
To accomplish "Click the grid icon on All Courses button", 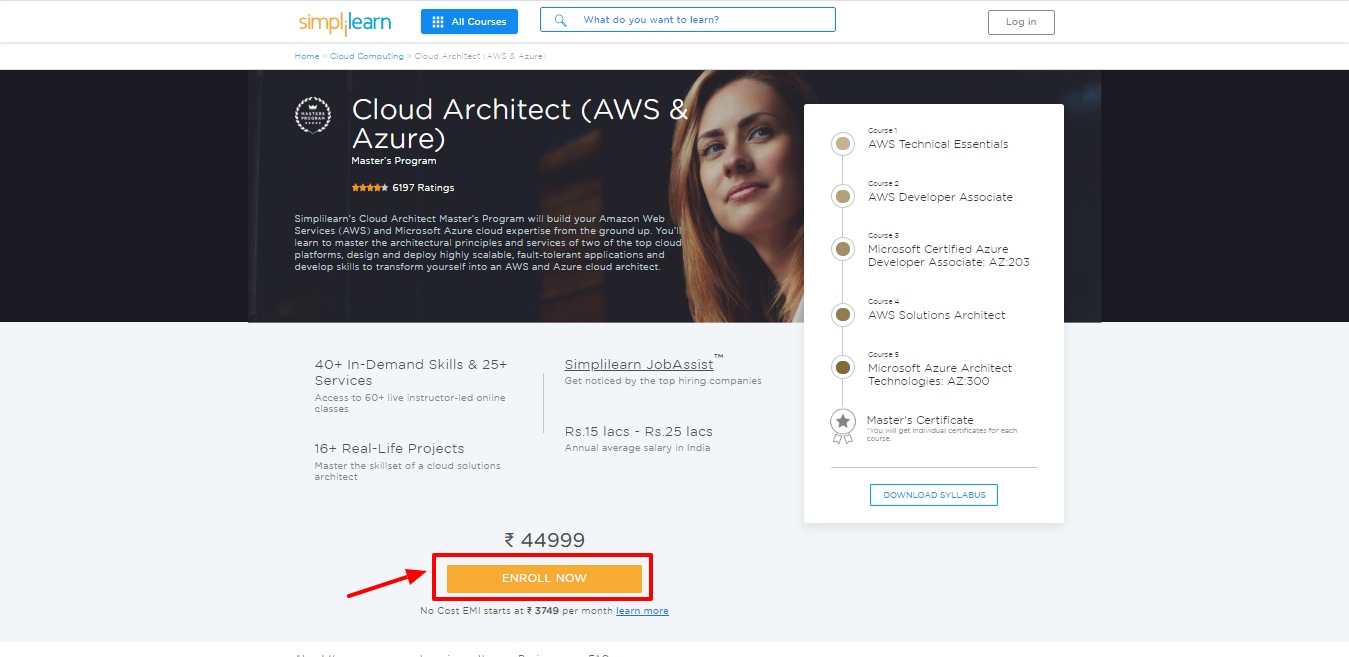I will coord(436,21).
